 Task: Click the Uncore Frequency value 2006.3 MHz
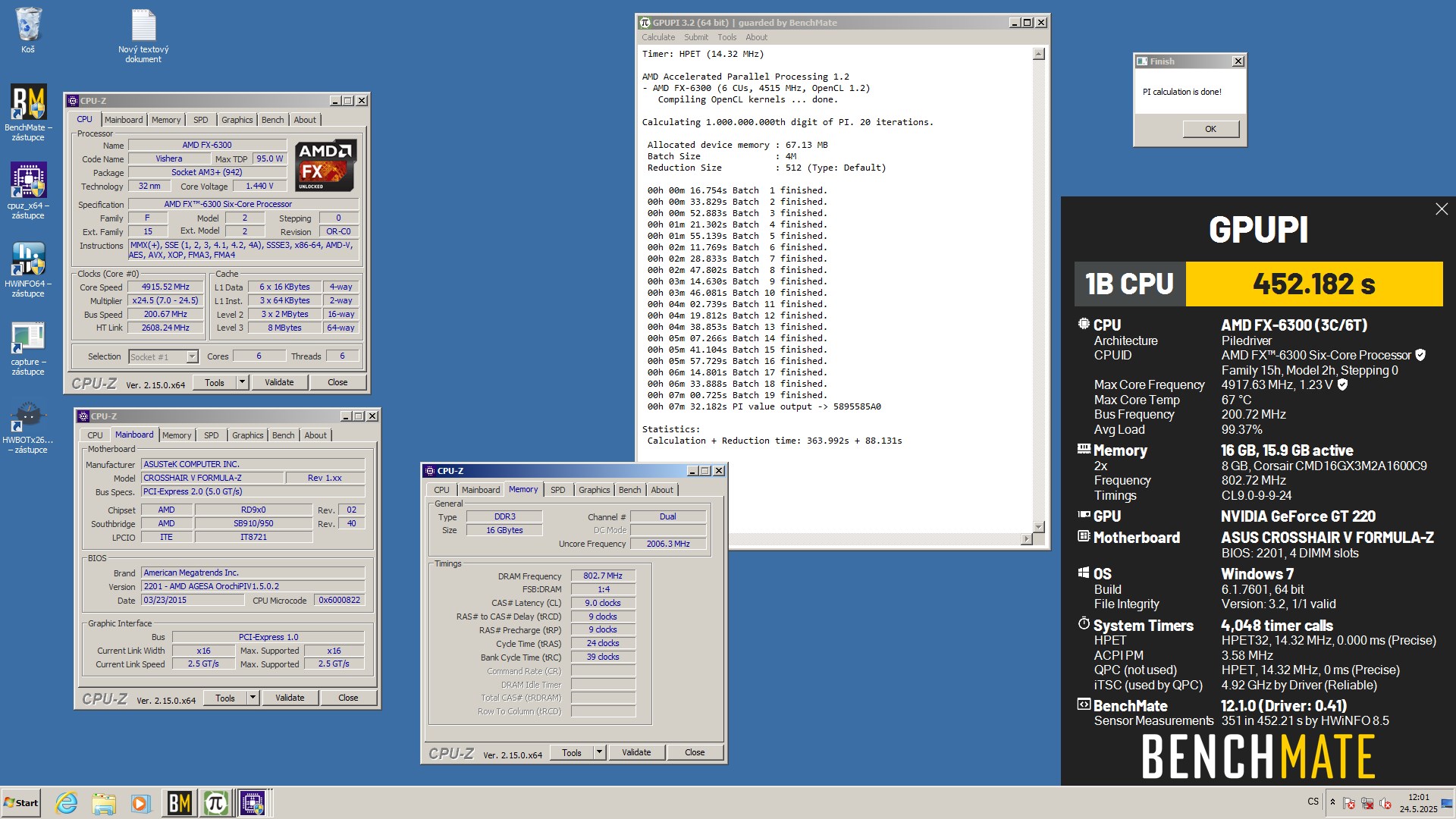[668, 544]
